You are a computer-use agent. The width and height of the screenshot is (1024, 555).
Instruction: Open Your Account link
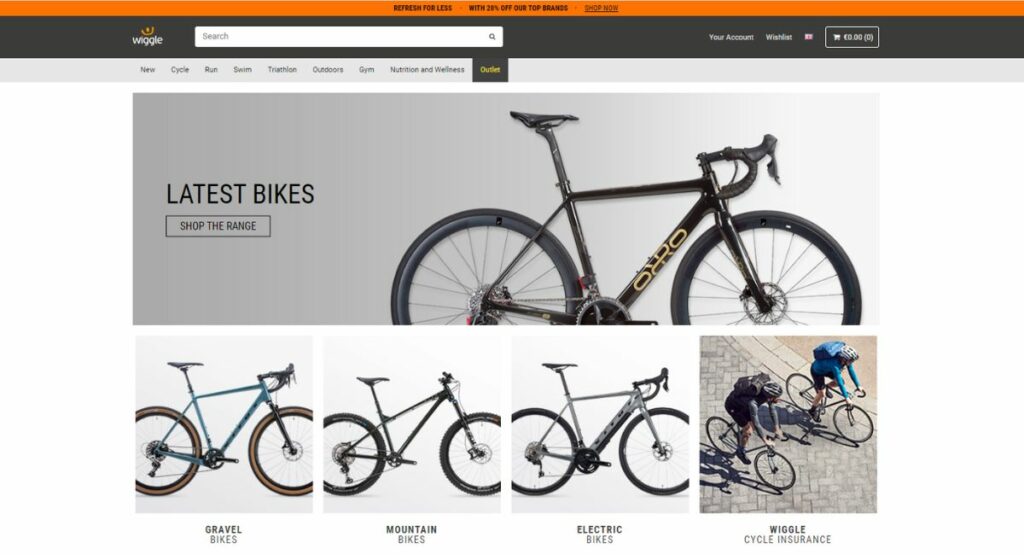(x=731, y=37)
